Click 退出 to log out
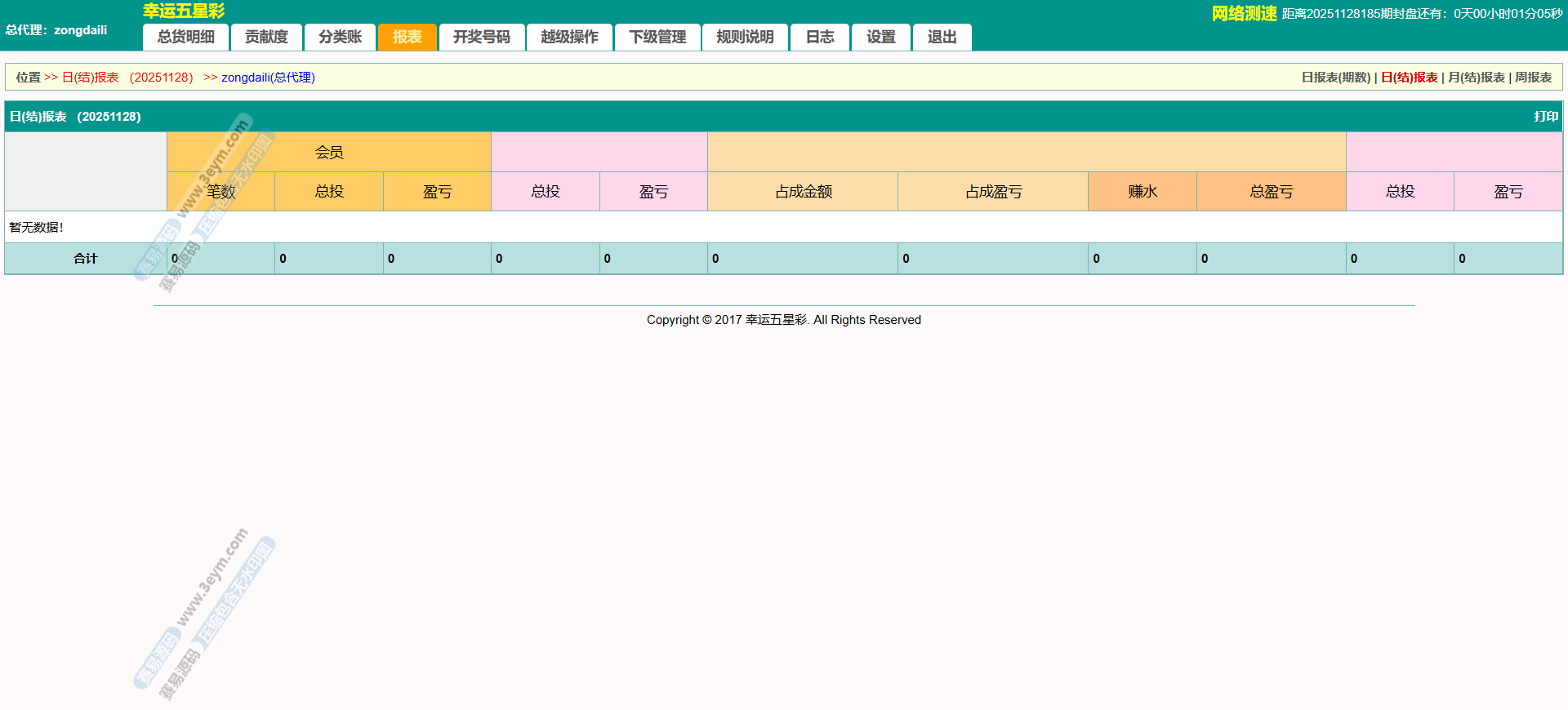Viewport: 1568px width, 710px height. click(942, 37)
